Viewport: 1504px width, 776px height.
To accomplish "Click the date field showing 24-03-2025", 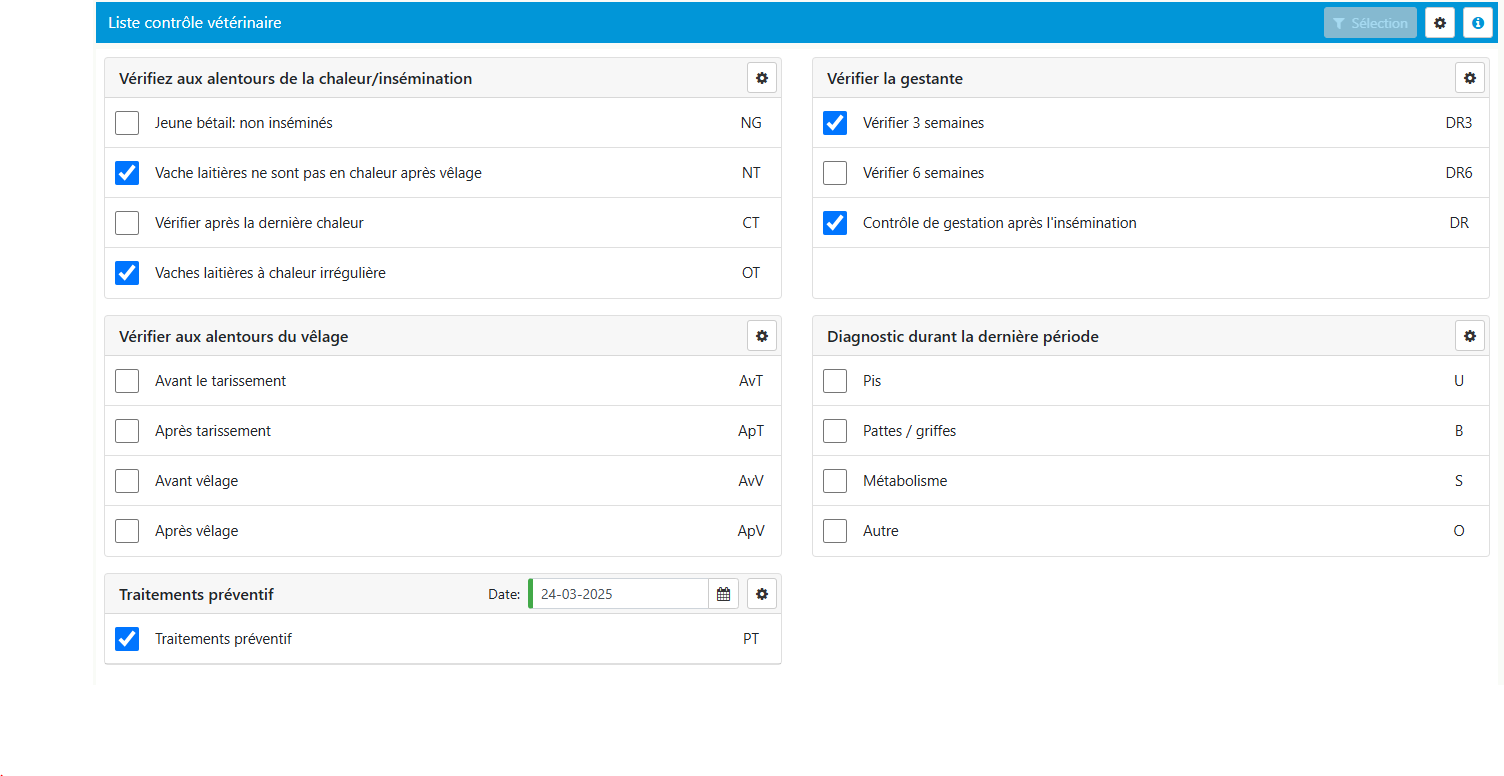I will tap(619, 594).
